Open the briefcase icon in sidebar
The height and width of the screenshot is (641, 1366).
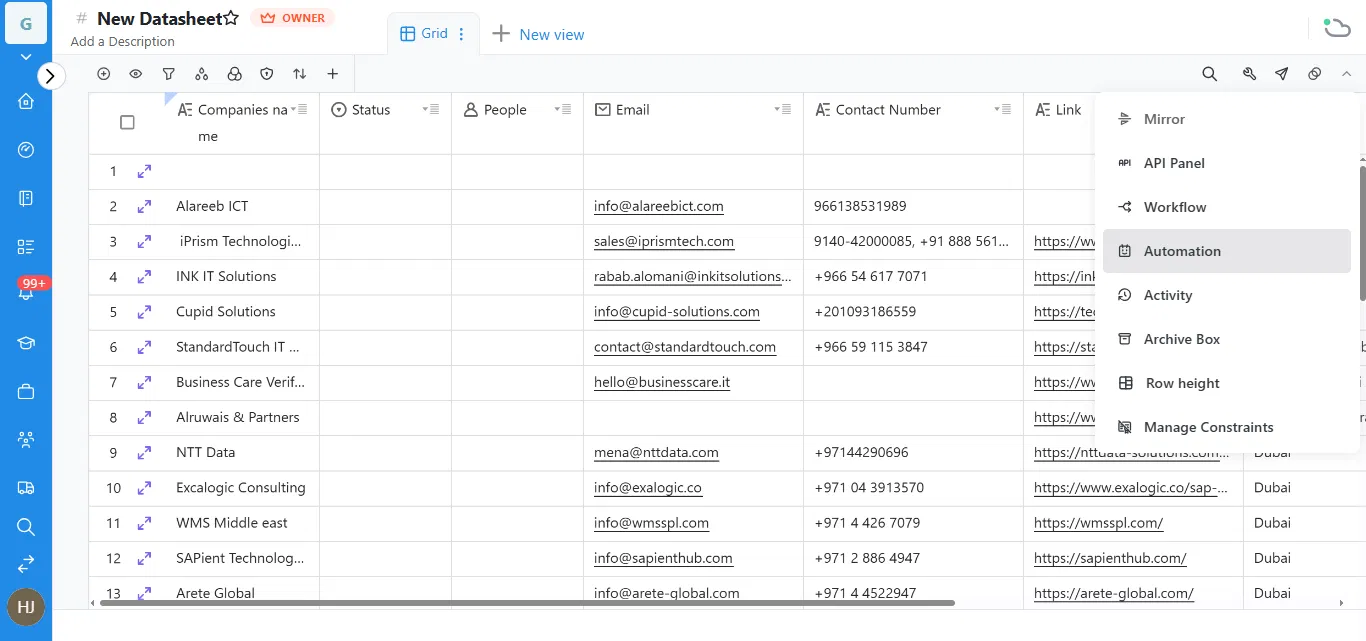click(26, 392)
